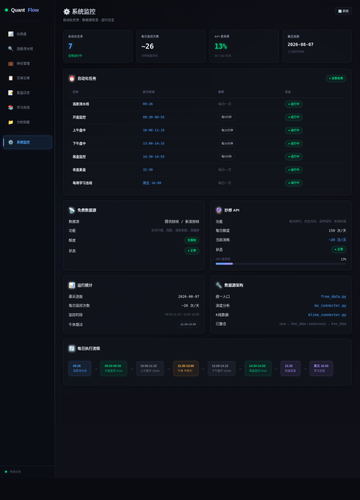This screenshot has height=500, width=360.
Task: Click the frequency pill in the 13:00-14:15 row
Action: 227,143
